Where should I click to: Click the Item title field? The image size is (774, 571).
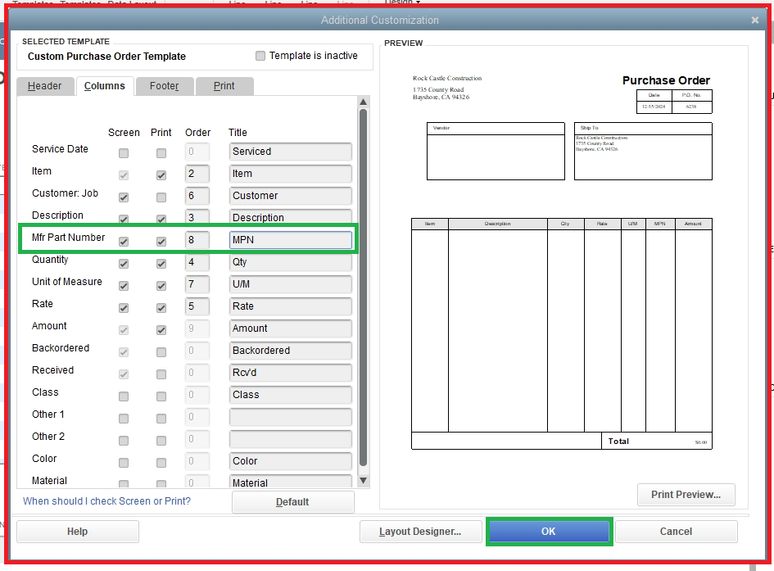click(x=291, y=174)
